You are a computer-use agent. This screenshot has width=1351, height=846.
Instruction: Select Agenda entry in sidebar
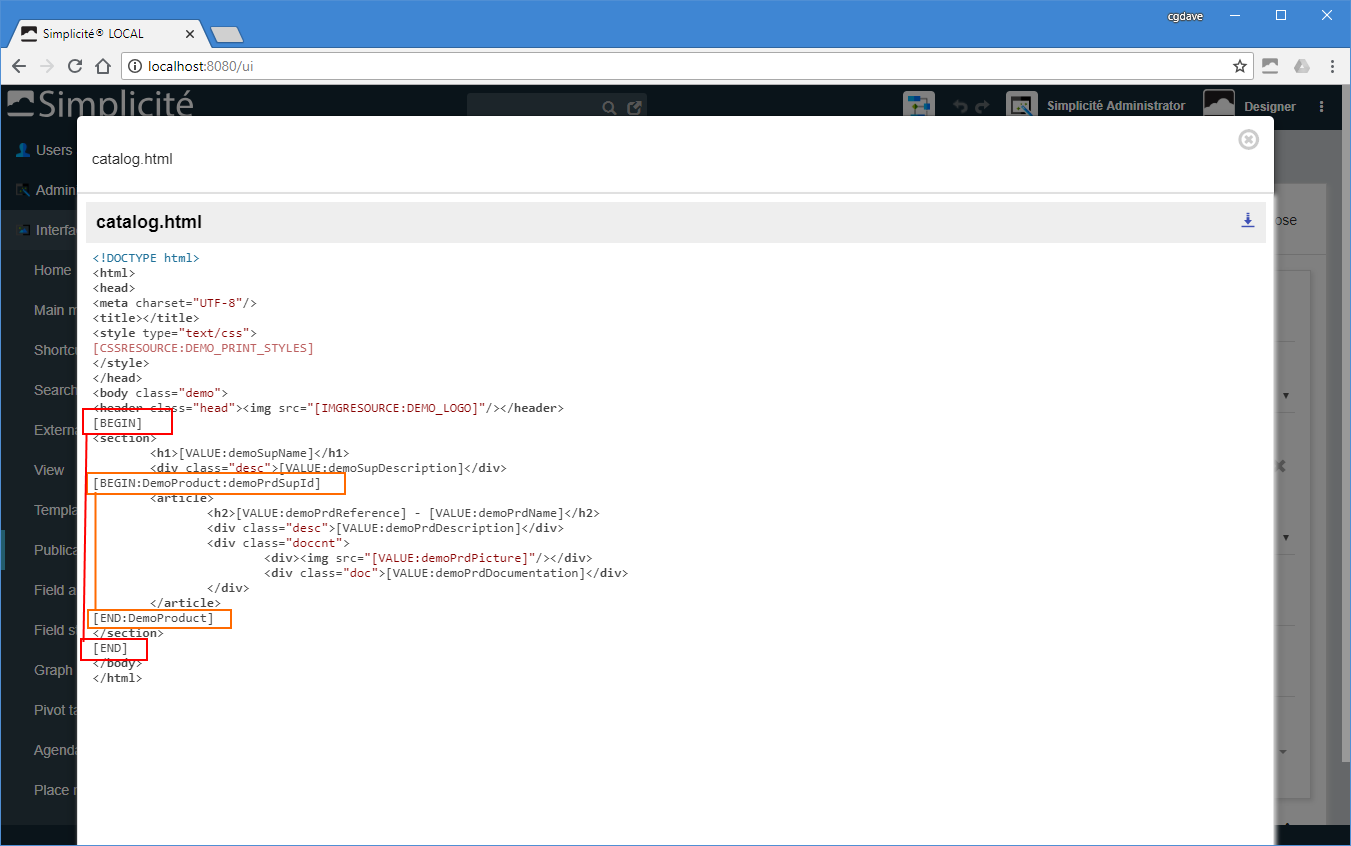pyautogui.click(x=54, y=750)
